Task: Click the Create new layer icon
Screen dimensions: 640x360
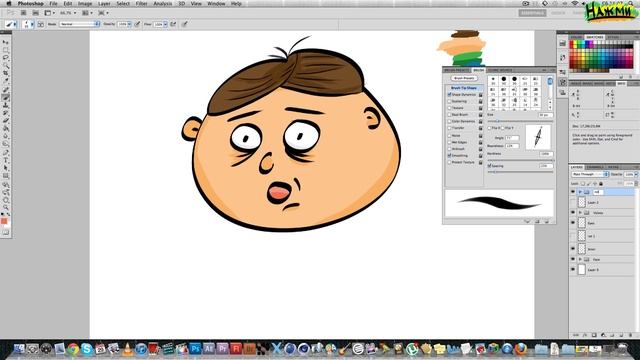Action: (621, 335)
